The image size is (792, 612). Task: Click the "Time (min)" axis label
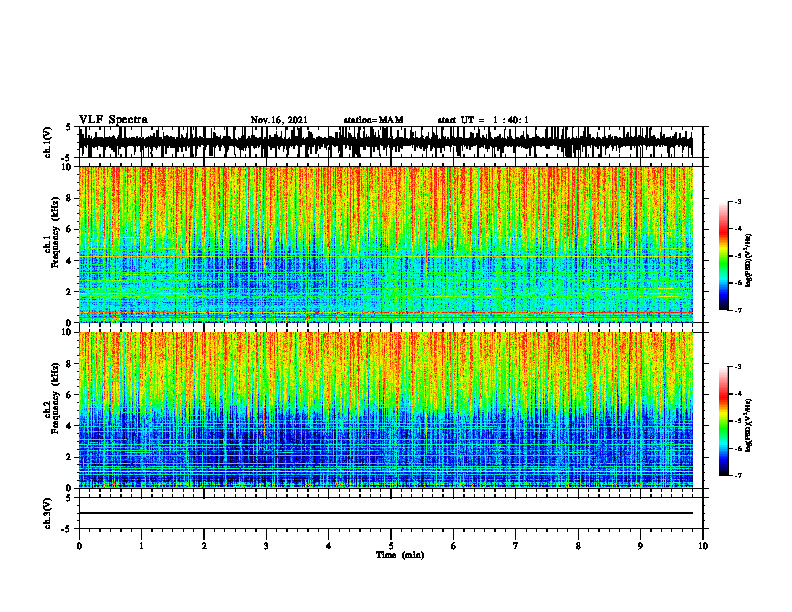pos(400,555)
